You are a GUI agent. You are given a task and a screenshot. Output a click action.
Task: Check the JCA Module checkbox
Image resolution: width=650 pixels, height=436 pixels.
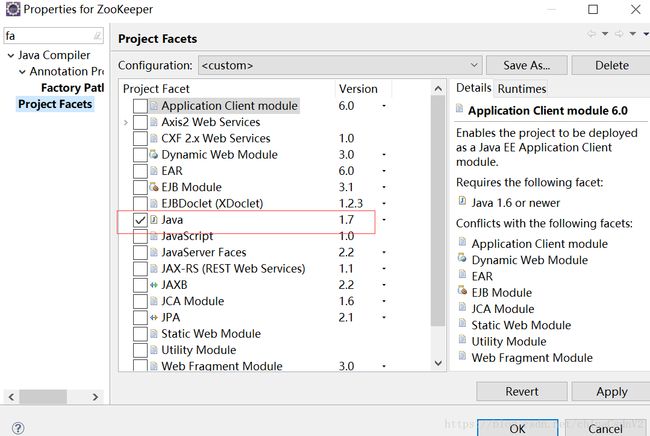140,301
